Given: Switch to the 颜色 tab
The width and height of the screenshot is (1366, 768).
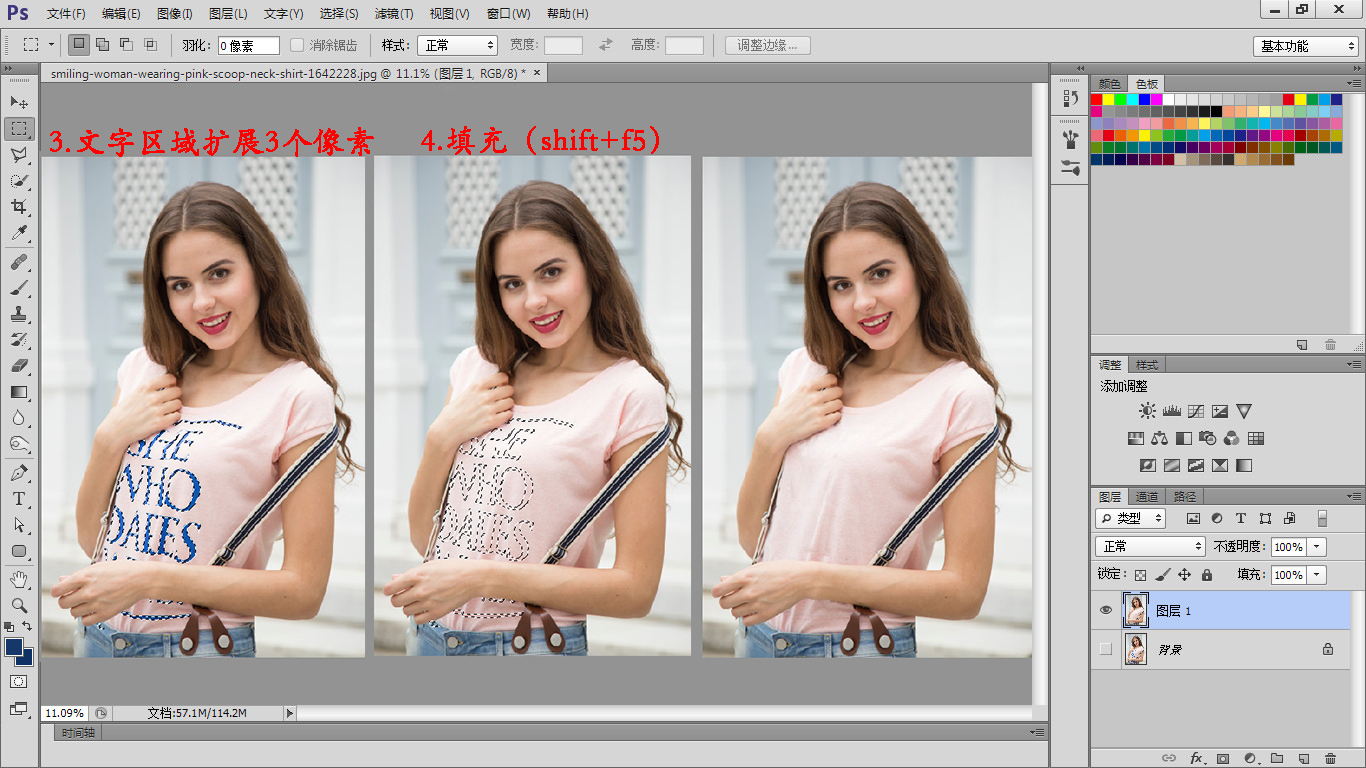Looking at the screenshot, I should coord(1110,84).
